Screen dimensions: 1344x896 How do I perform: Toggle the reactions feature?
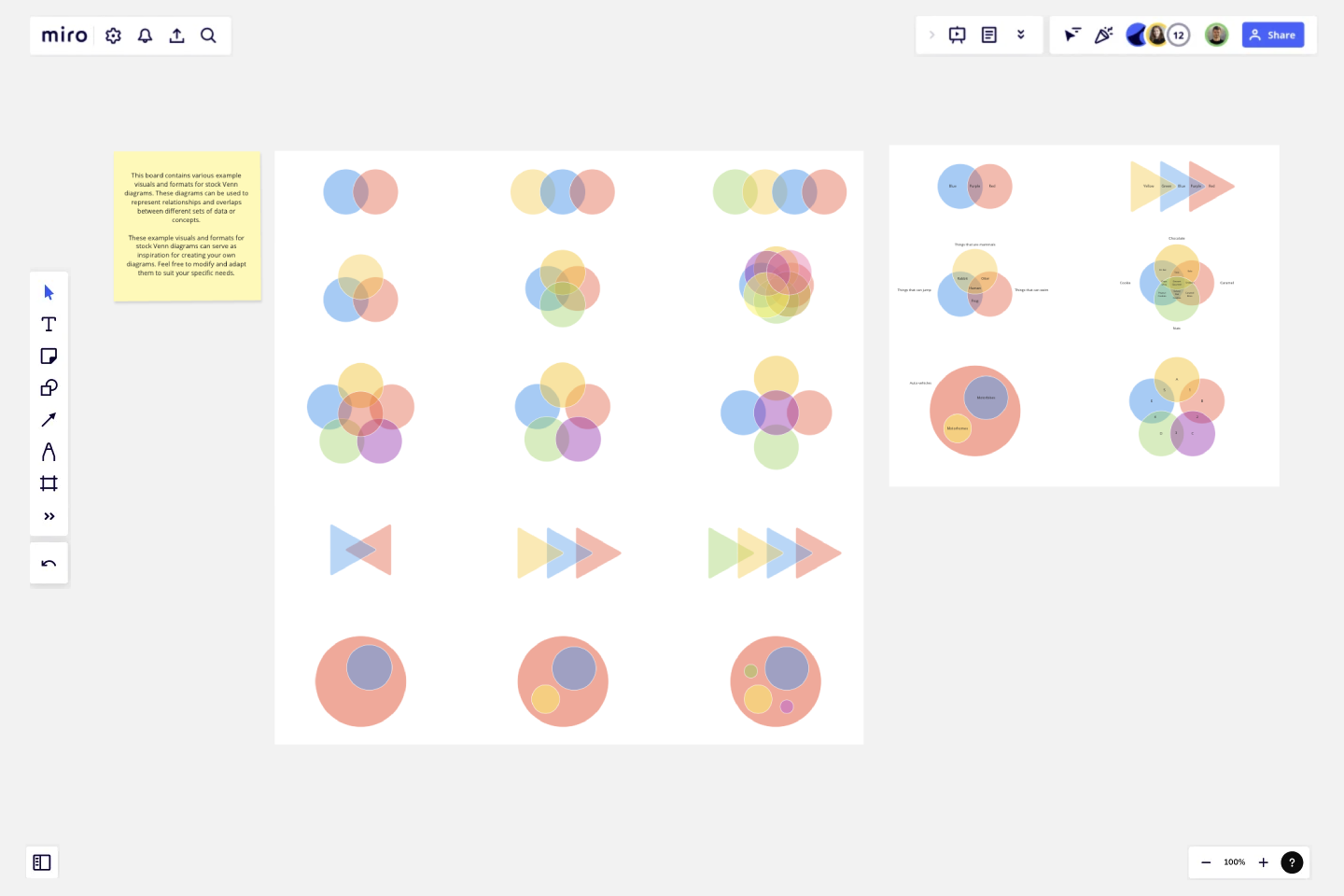pyautogui.click(x=1103, y=35)
